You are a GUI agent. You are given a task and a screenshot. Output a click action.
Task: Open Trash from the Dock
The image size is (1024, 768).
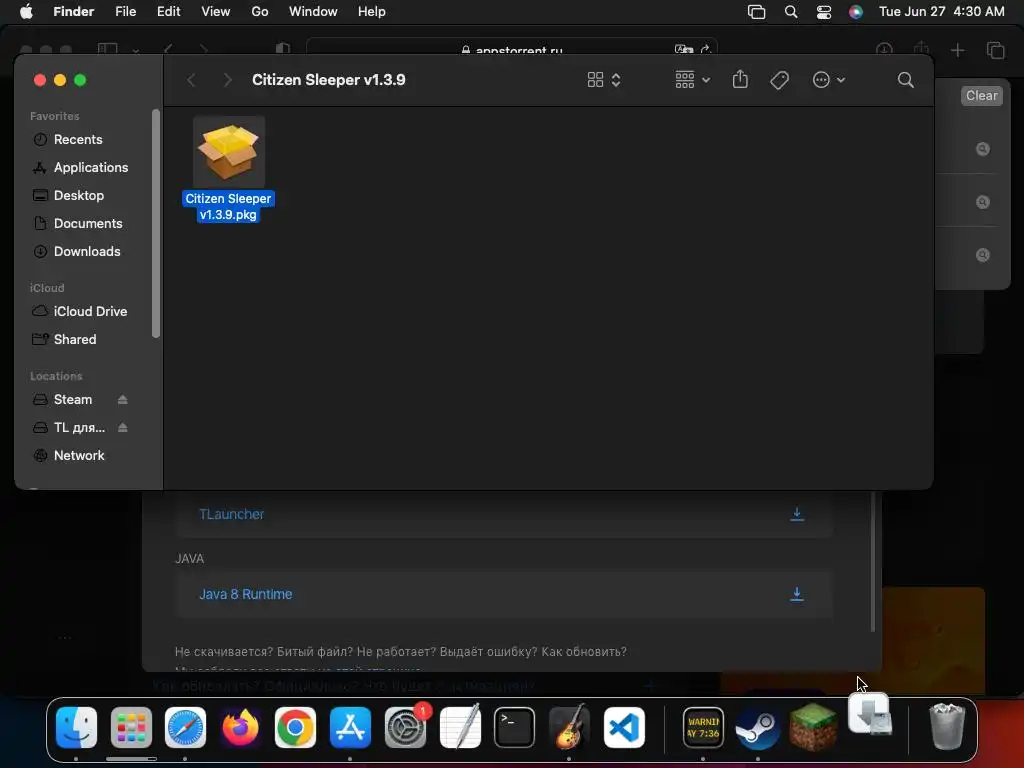click(x=947, y=726)
